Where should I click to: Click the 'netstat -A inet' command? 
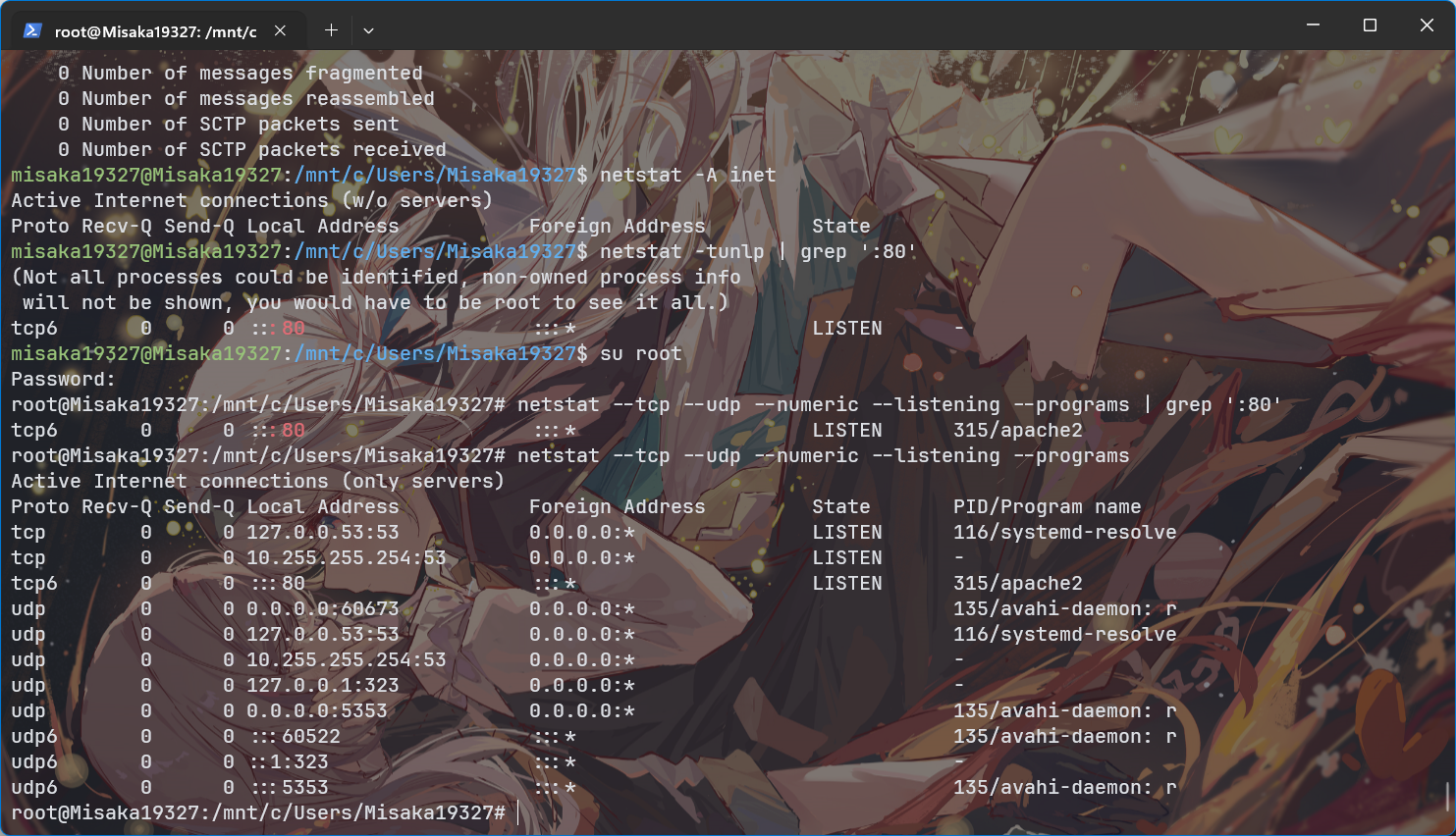click(687, 175)
